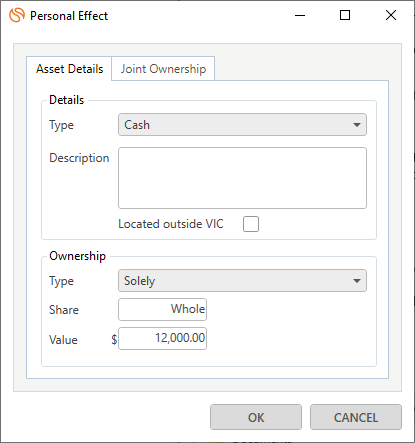This screenshot has height=443, width=415.
Task: Click the Value field showing 12,000.00
Action: pos(162,338)
